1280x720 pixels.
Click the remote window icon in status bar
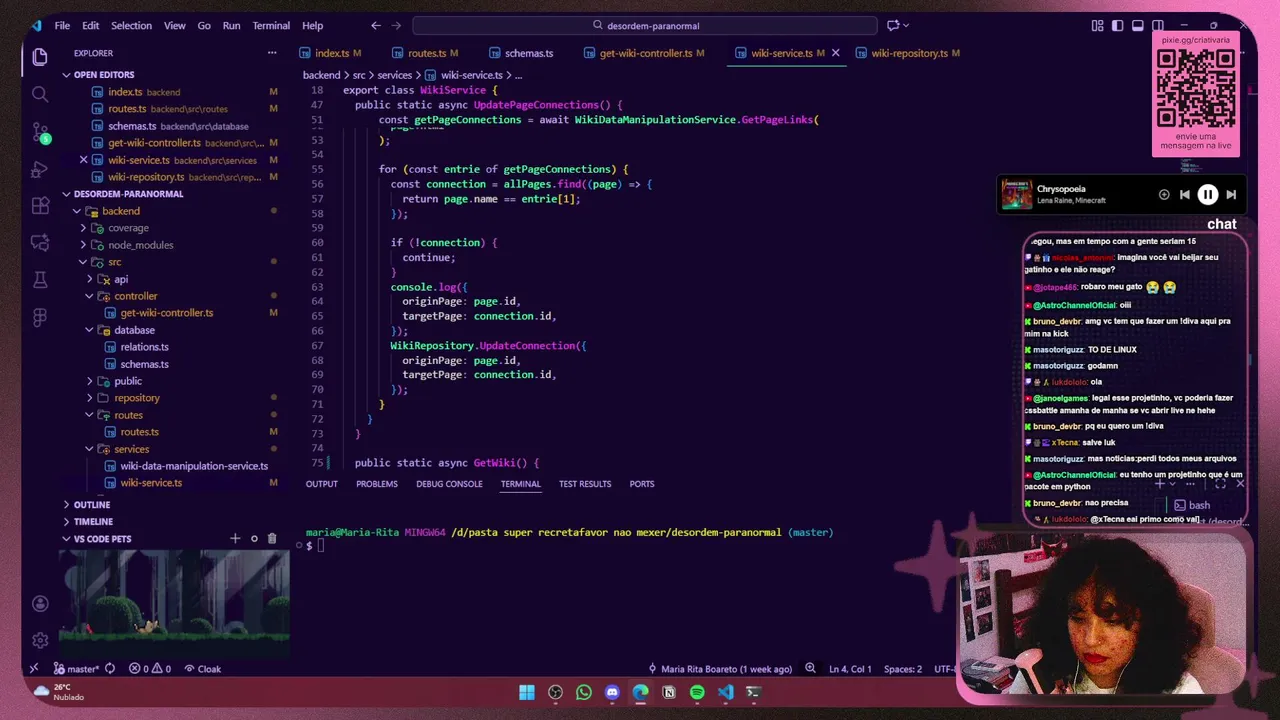[x=34, y=669]
